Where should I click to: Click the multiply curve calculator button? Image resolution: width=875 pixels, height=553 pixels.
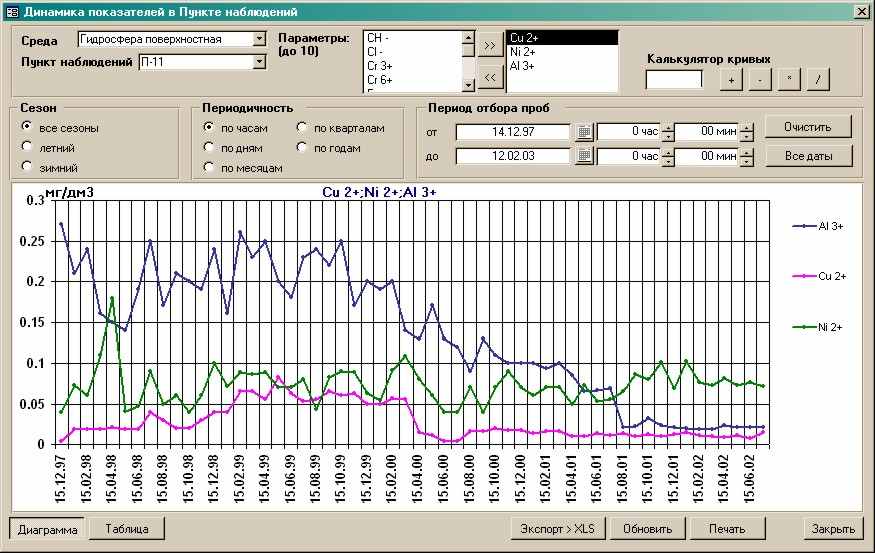[x=789, y=80]
